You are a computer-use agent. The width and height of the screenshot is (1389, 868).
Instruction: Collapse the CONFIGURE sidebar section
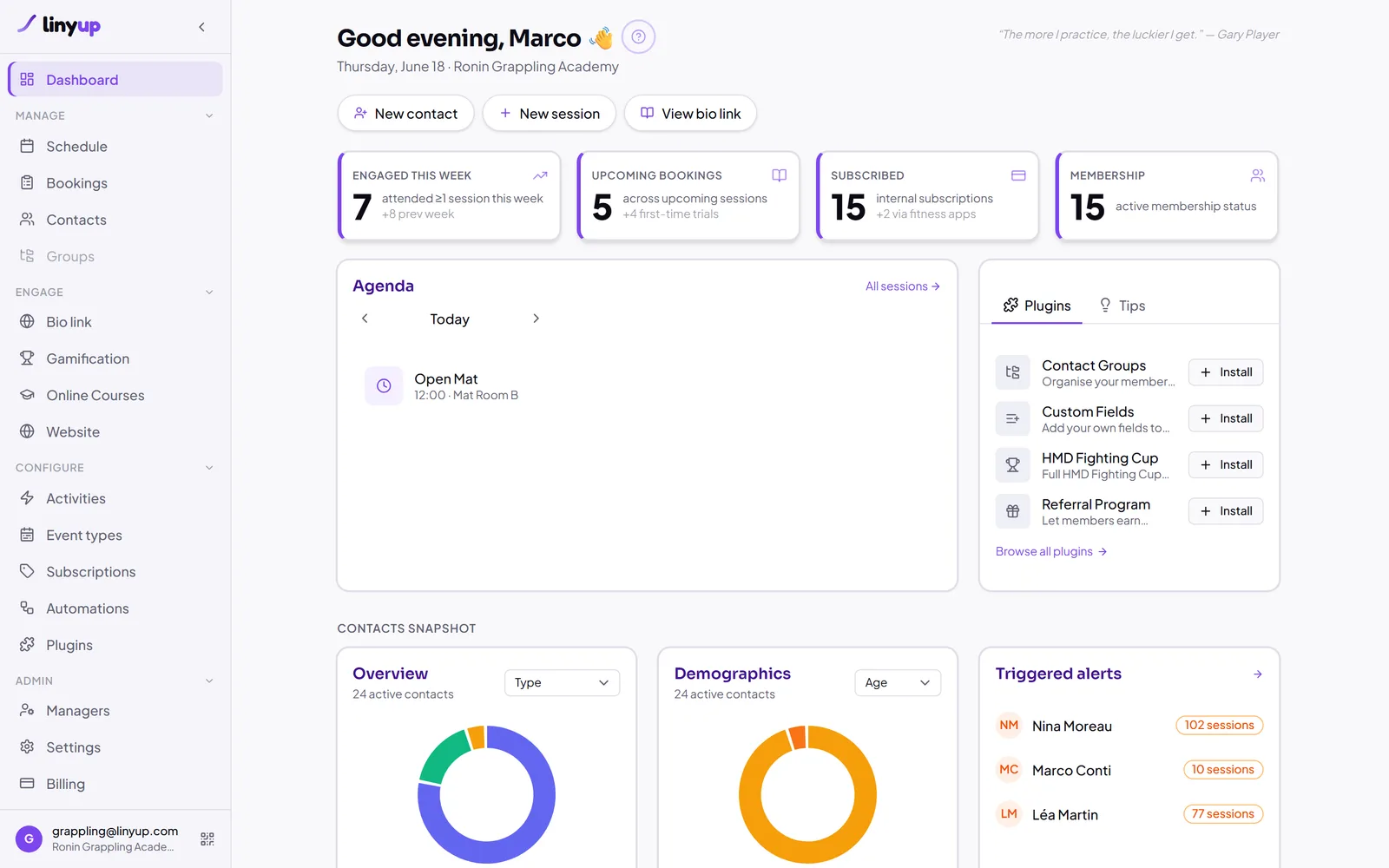209,468
